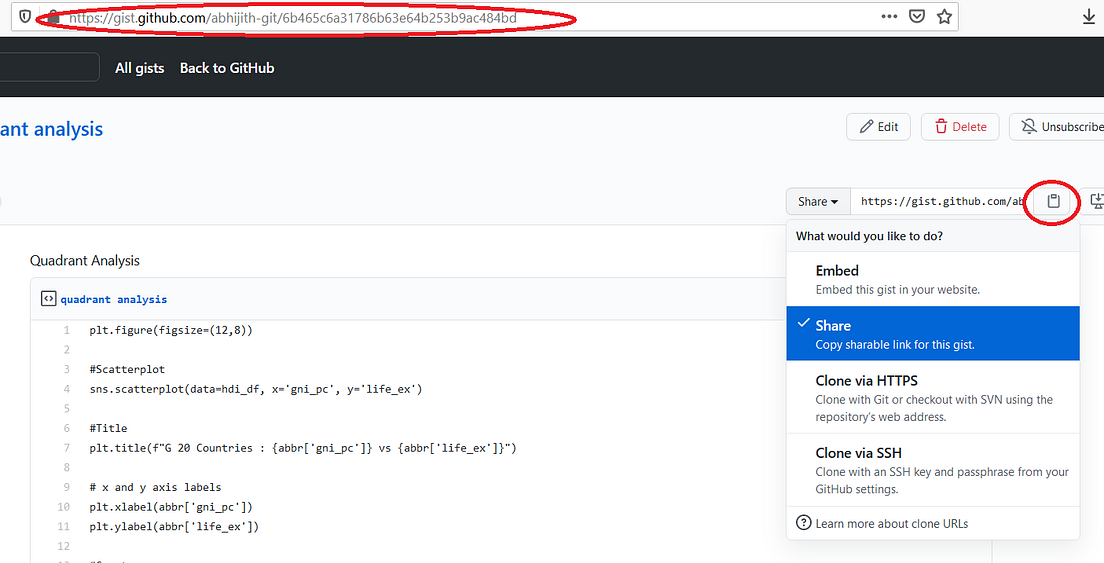This screenshot has height=563, width=1104.
Task: Click line number 7 in the code
Action: tap(67, 448)
